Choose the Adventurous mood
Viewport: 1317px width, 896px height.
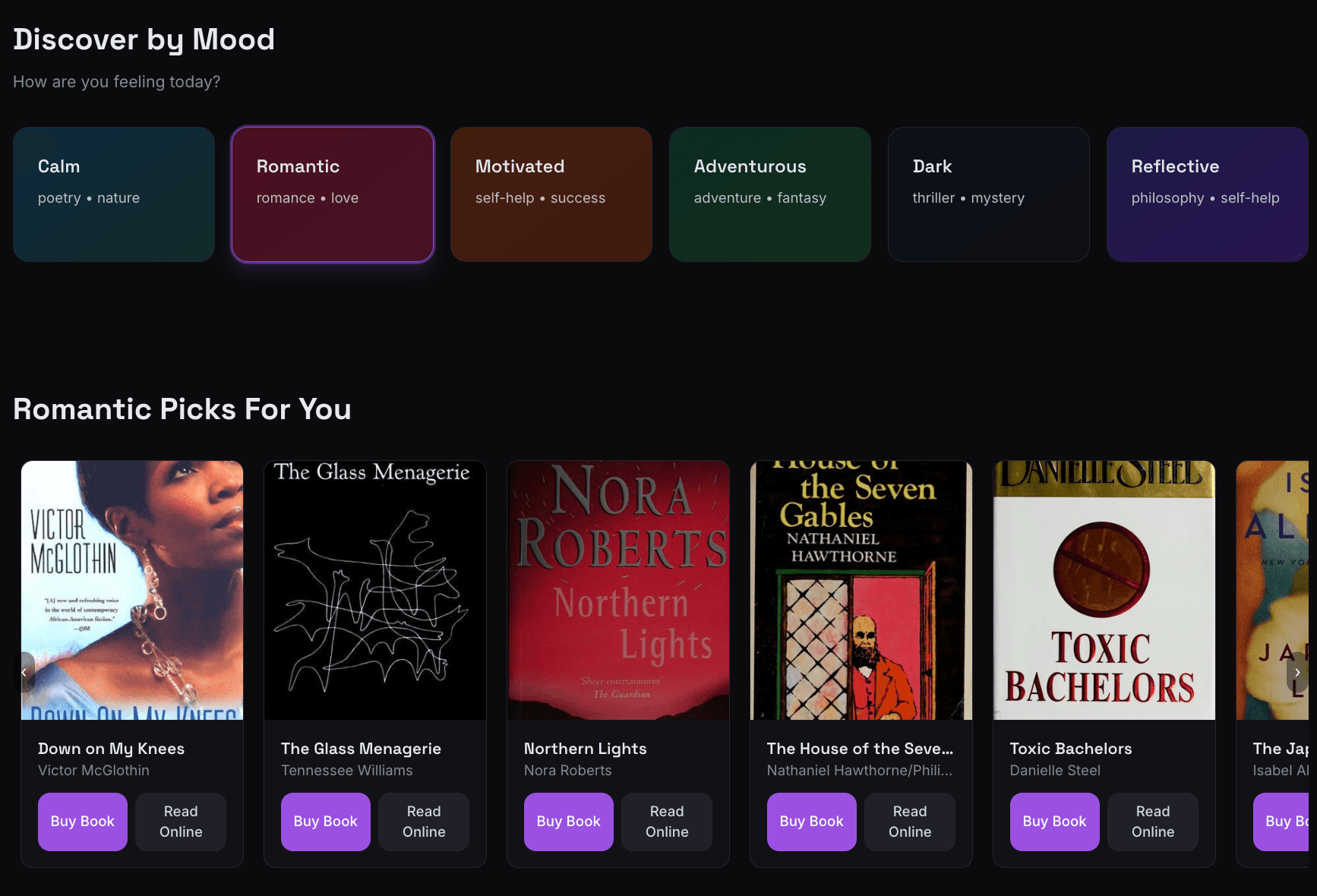coord(769,194)
